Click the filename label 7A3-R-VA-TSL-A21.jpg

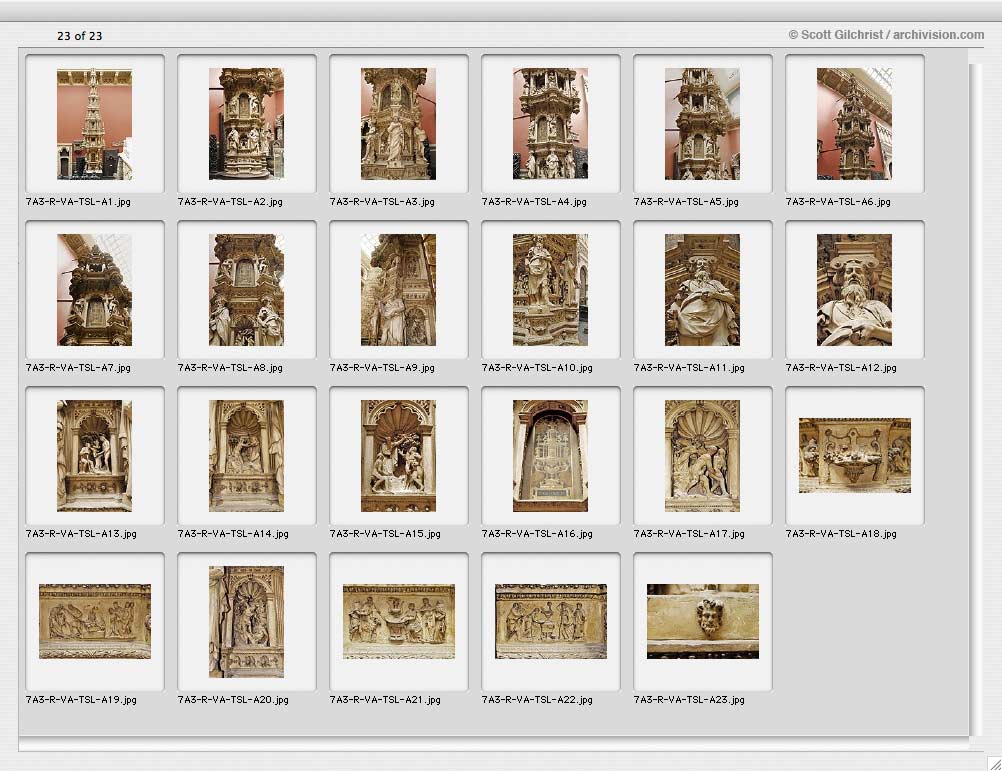pos(385,700)
